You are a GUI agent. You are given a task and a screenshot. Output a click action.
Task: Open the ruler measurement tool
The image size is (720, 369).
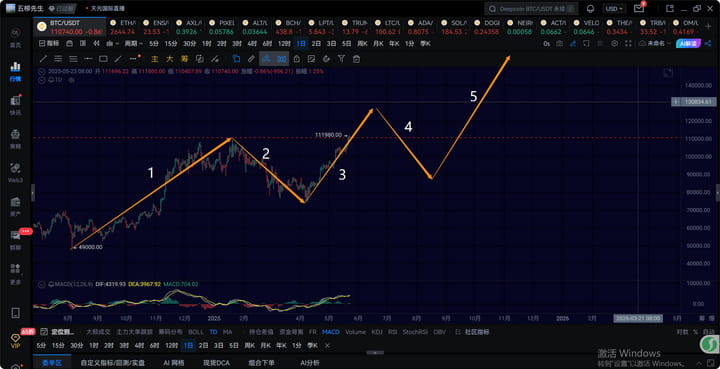pyautogui.click(x=251, y=59)
